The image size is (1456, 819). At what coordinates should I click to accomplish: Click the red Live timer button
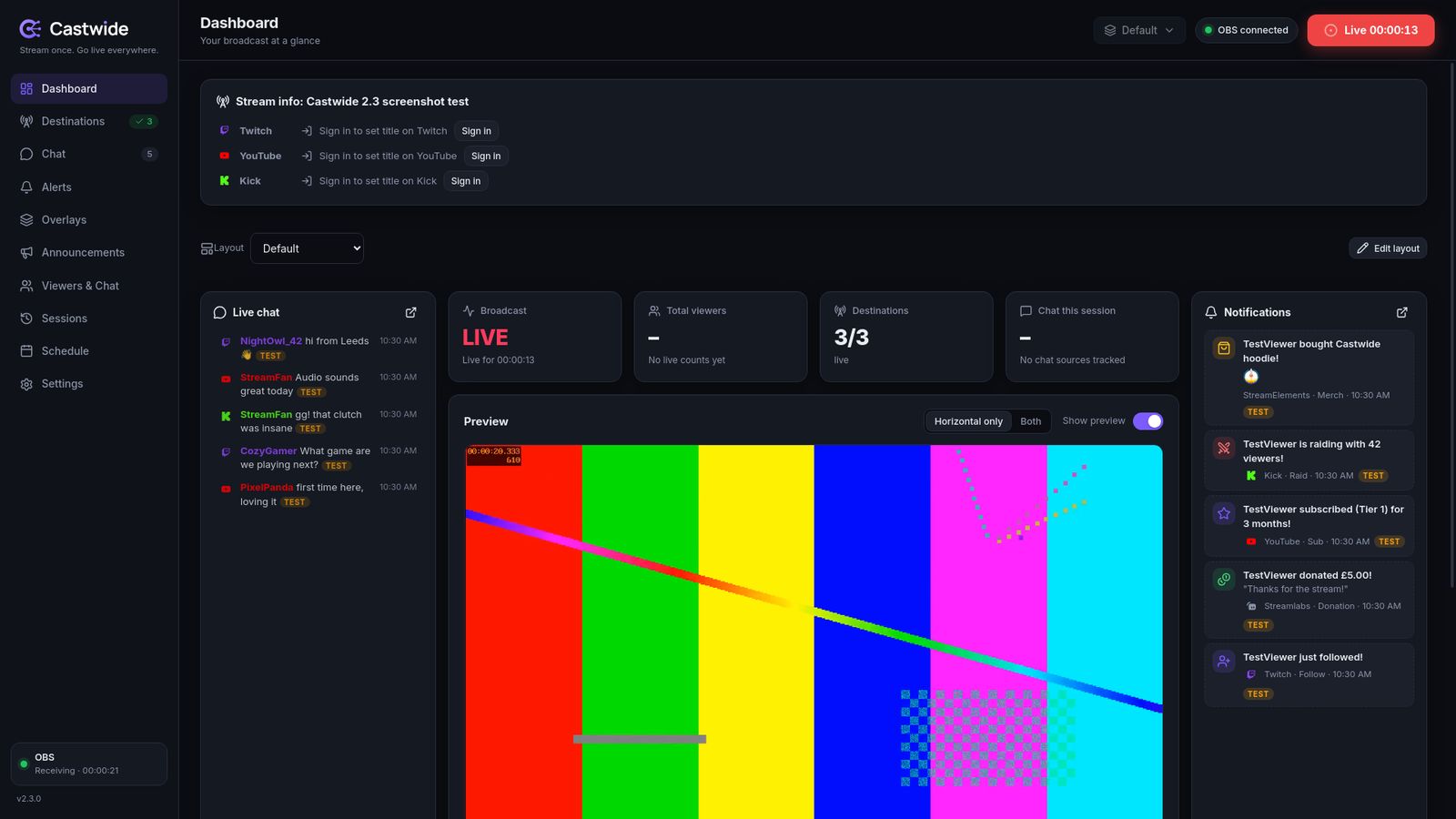coord(1370,30)
